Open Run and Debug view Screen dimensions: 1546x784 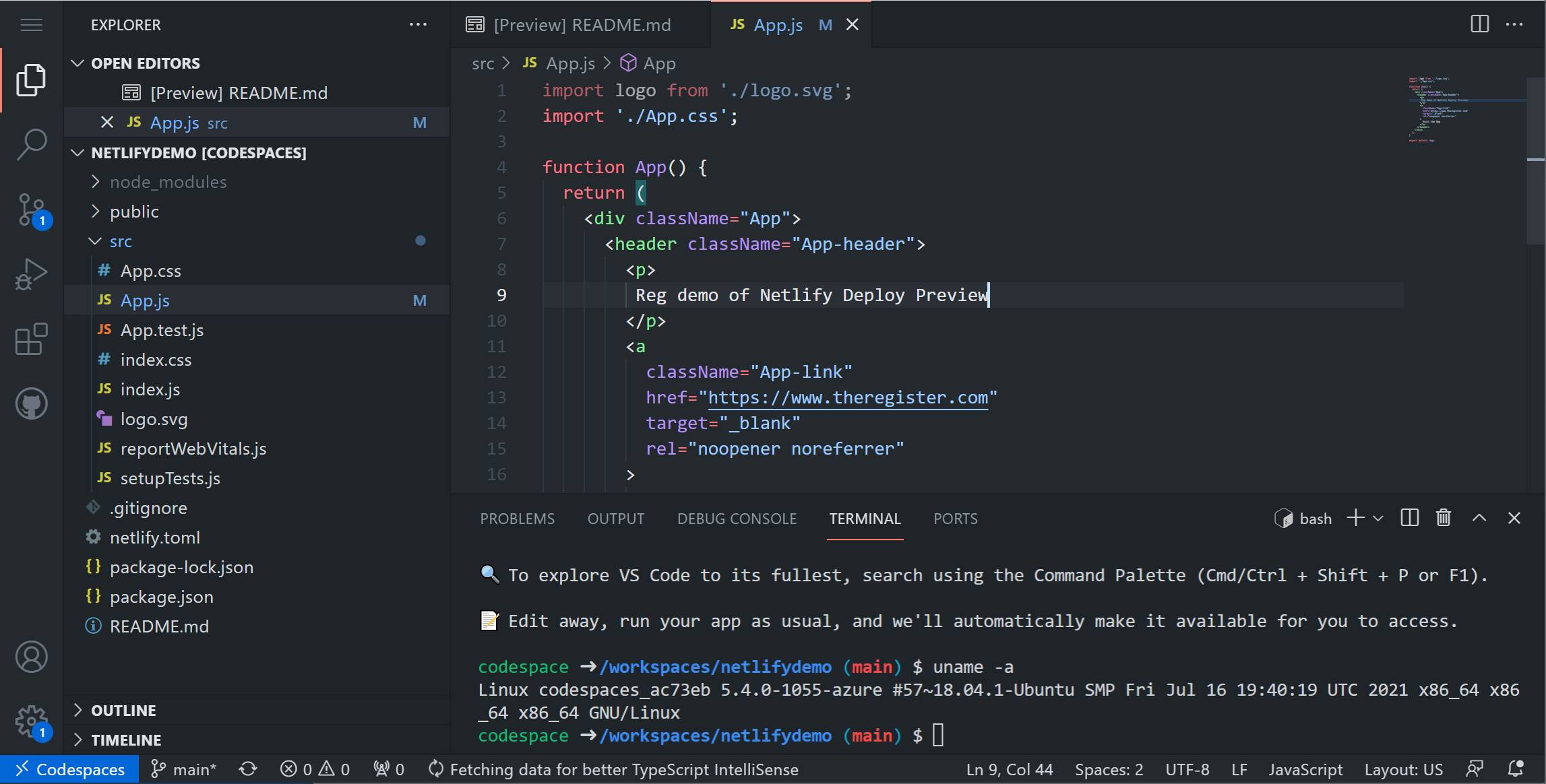coord(30,273)
